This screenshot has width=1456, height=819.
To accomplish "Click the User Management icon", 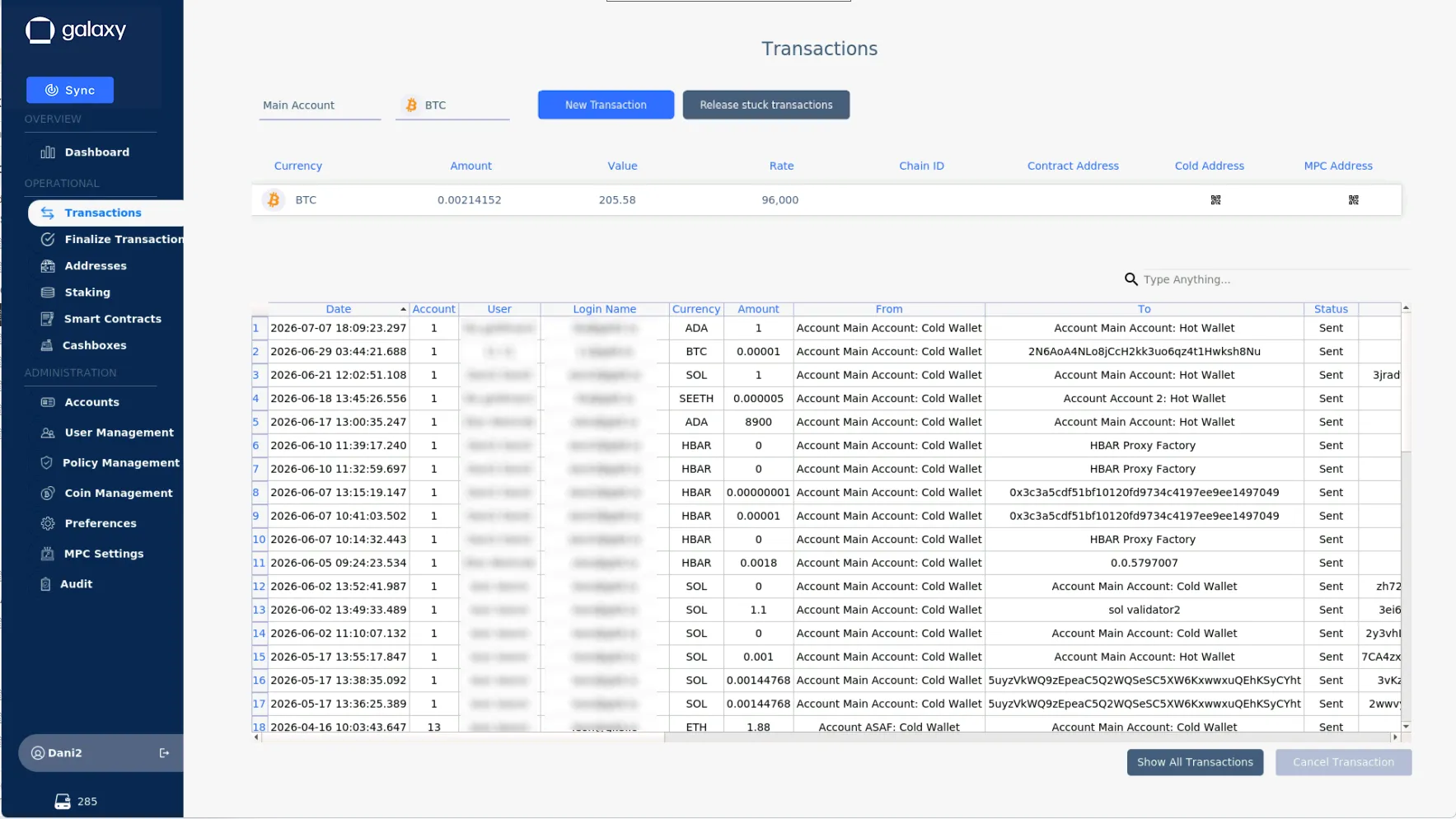I will tap(48, 433).
